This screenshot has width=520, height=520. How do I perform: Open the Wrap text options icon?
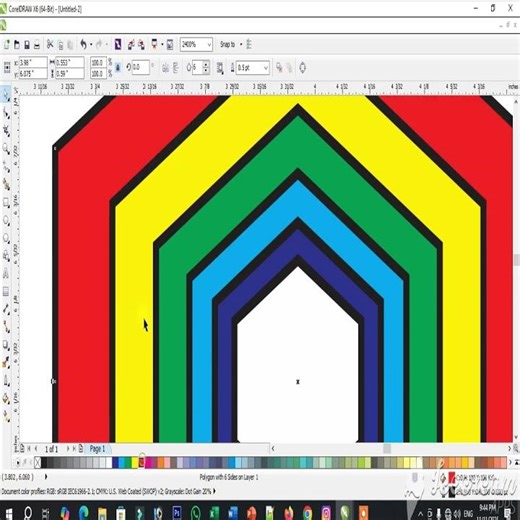click(220, 68)
